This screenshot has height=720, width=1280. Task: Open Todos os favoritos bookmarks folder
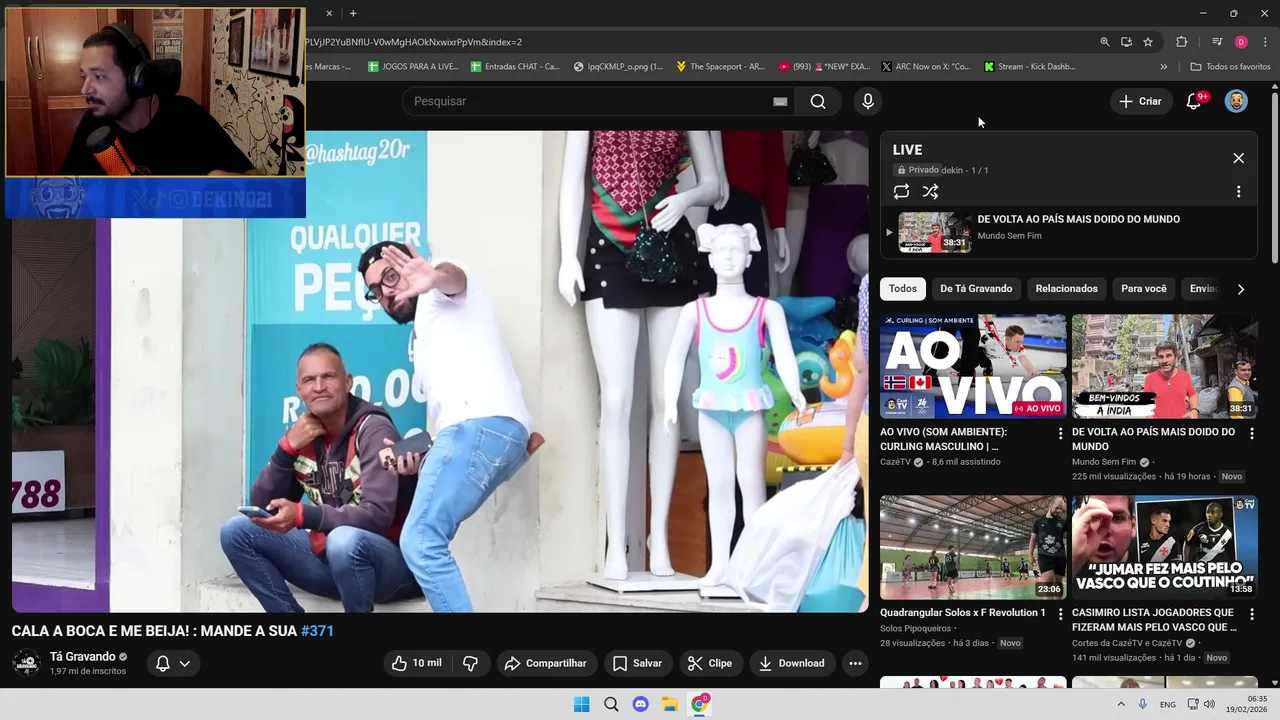[x=1230, y=67]
